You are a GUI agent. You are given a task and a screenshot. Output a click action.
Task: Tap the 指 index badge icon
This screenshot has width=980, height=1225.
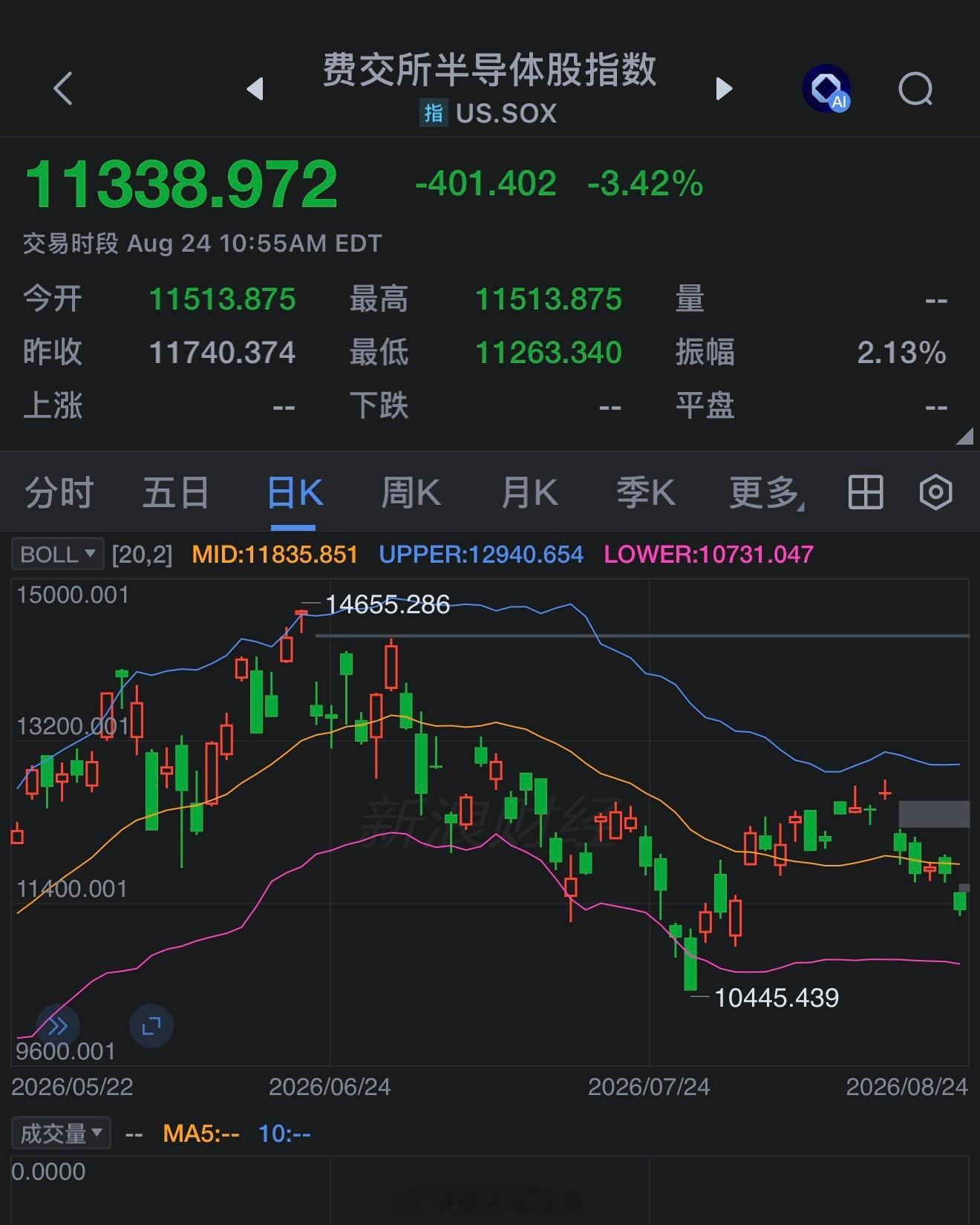point(434,113)
